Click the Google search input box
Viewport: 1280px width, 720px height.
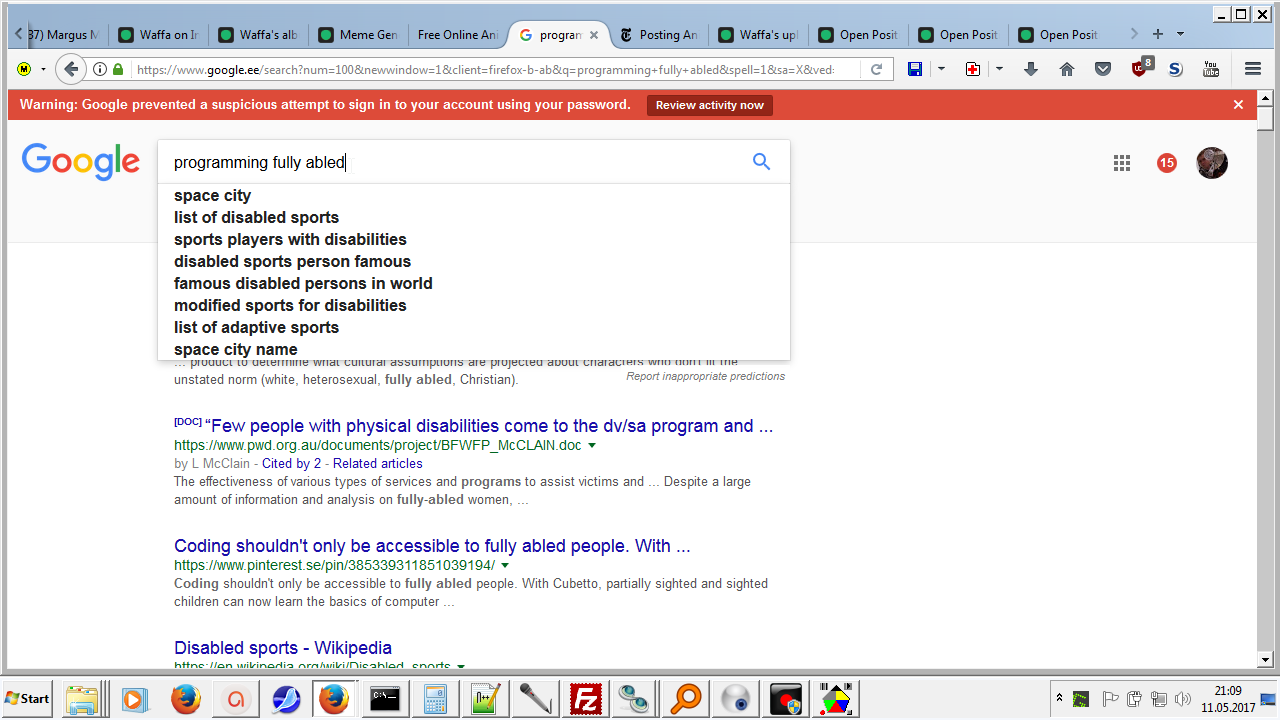[x=455, y=162]
